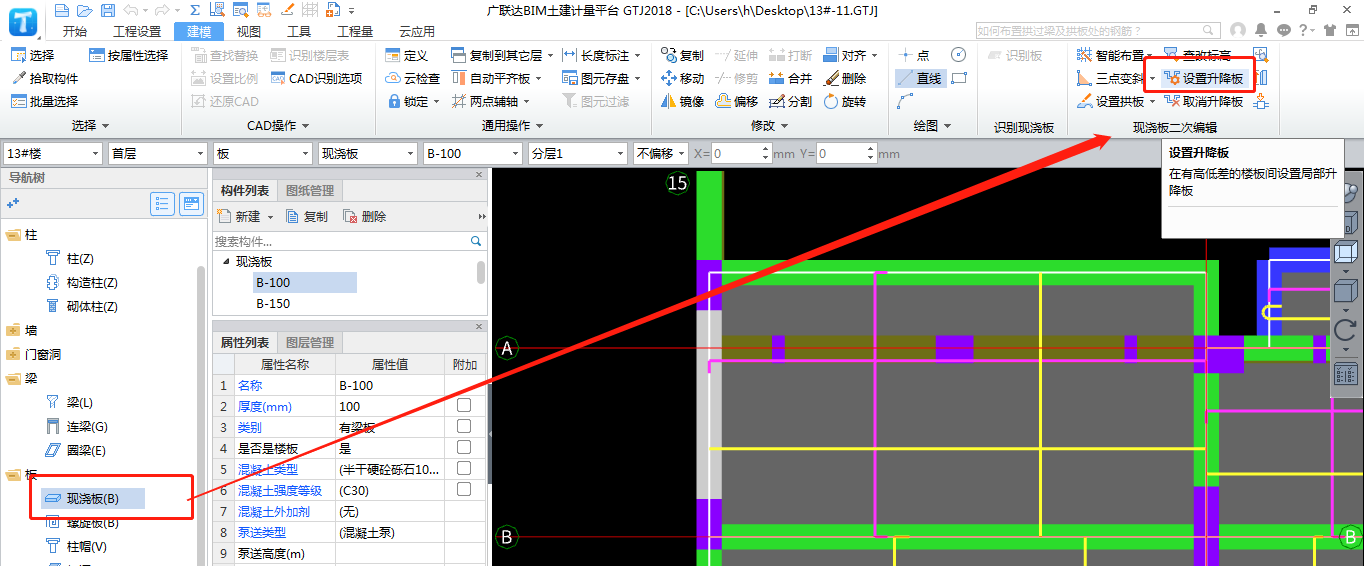Toggle the navigation tree panel view button
The width and height of the screenshot is (1364, 566).
coord(191,204)
